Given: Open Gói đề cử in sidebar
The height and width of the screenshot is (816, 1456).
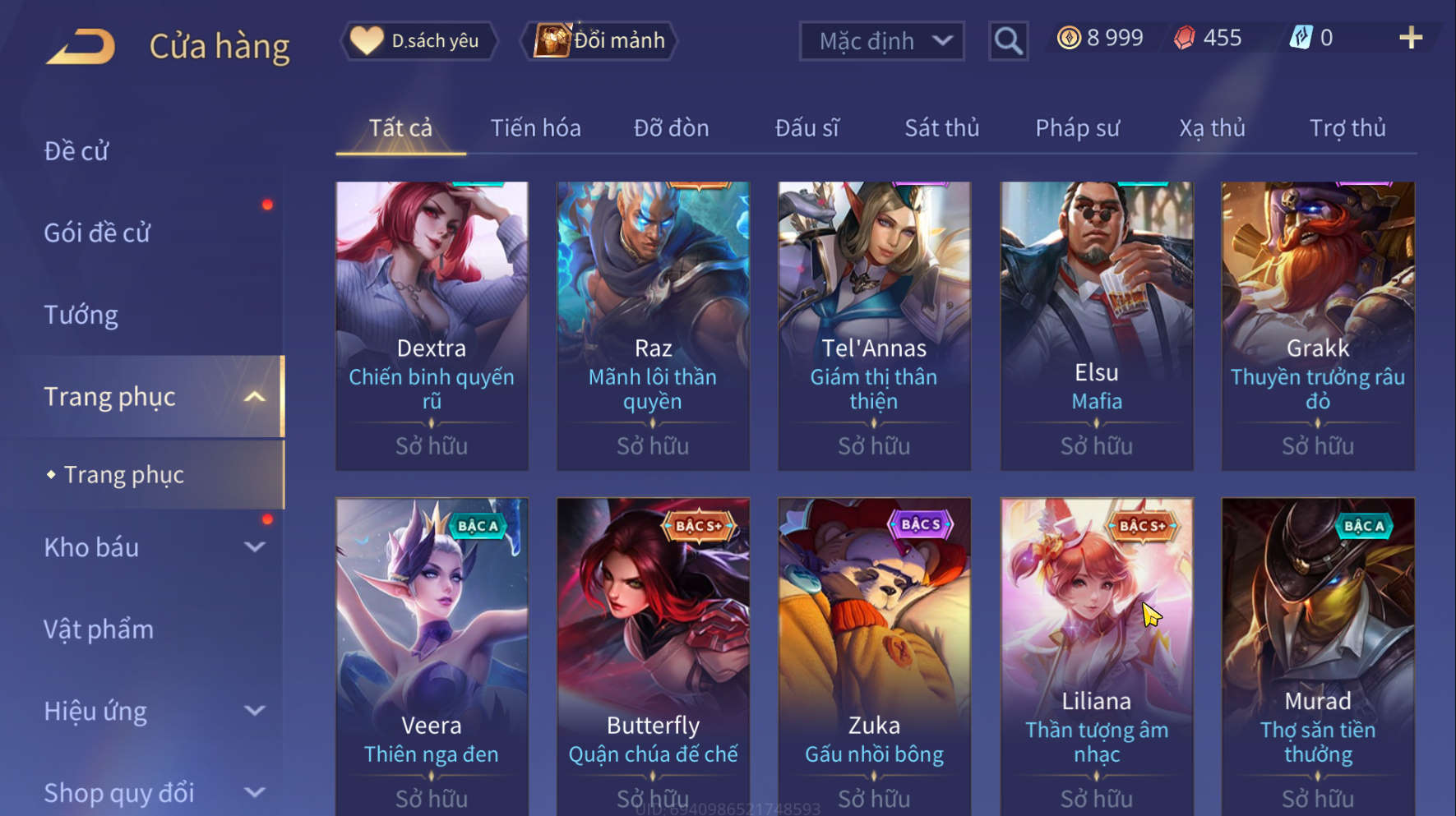Looking at the screenshot, I should point(97,233).
